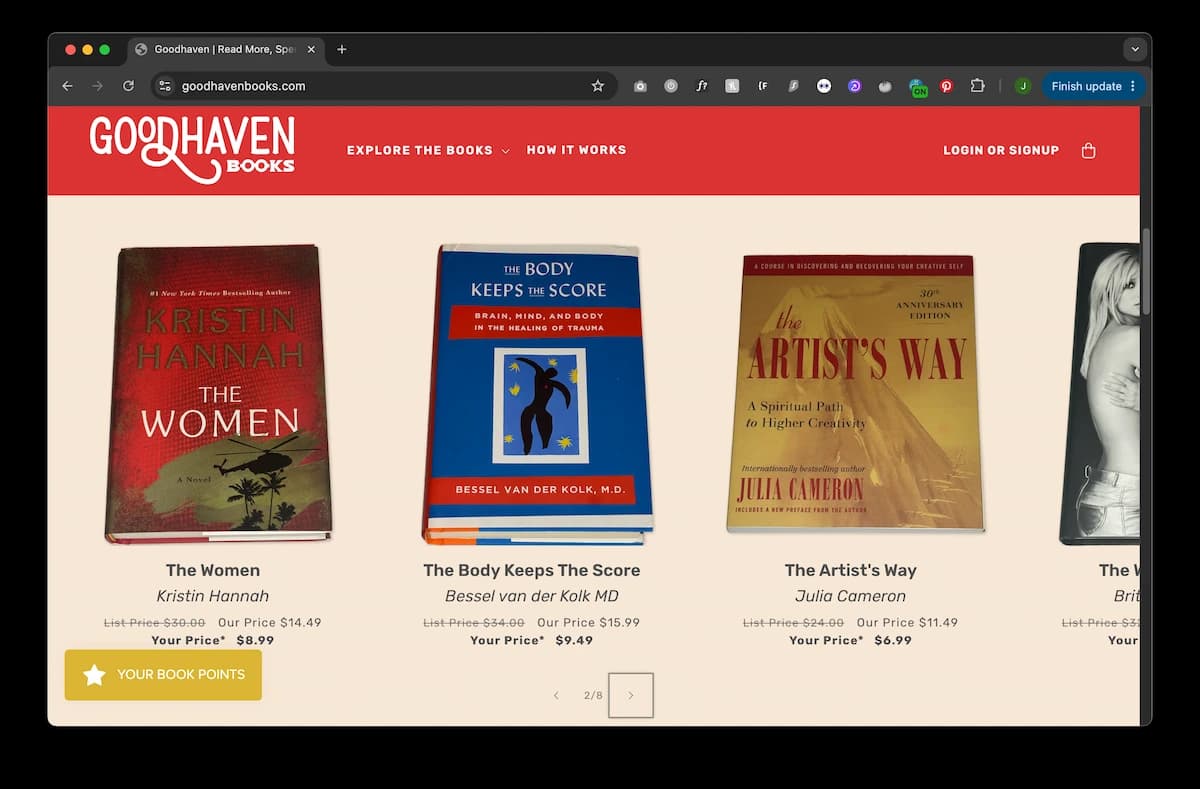
Task: Click the 2/8 slide counter
Action: point(593,695)
